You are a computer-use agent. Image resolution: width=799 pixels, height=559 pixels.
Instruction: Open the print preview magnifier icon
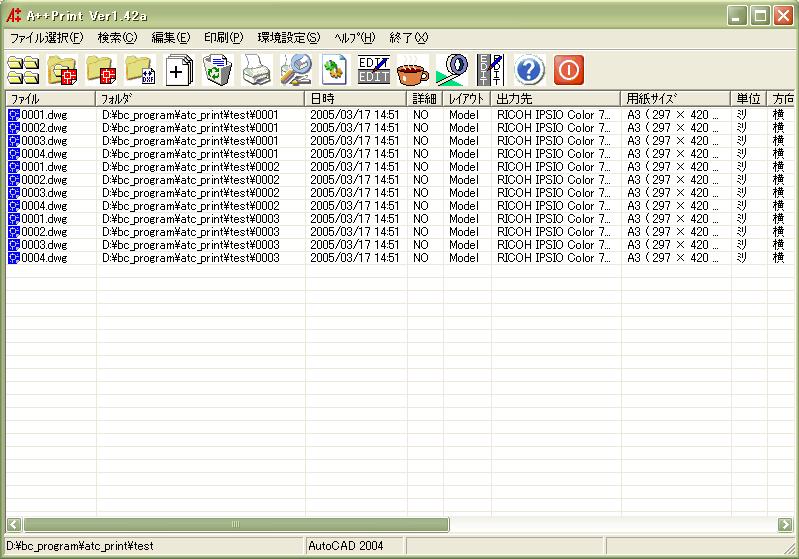click(295, 70)
